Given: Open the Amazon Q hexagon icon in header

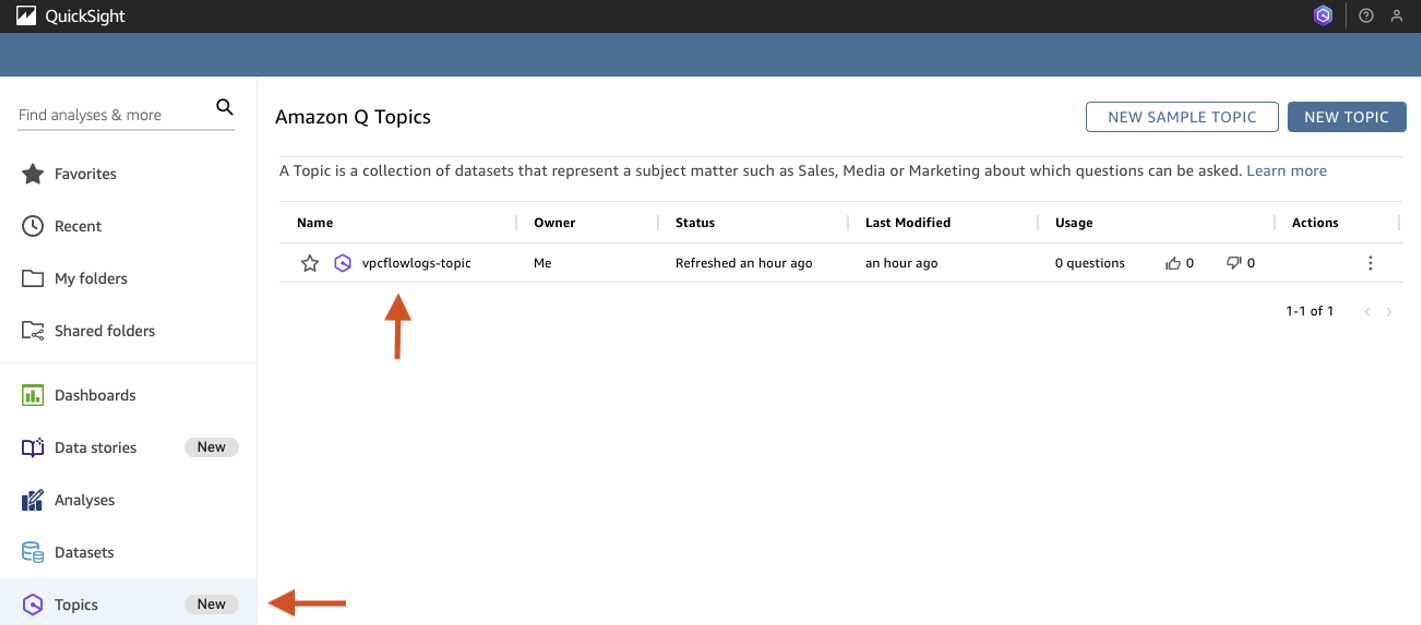Looking at the screenshot, I should tap(1323, 16).
